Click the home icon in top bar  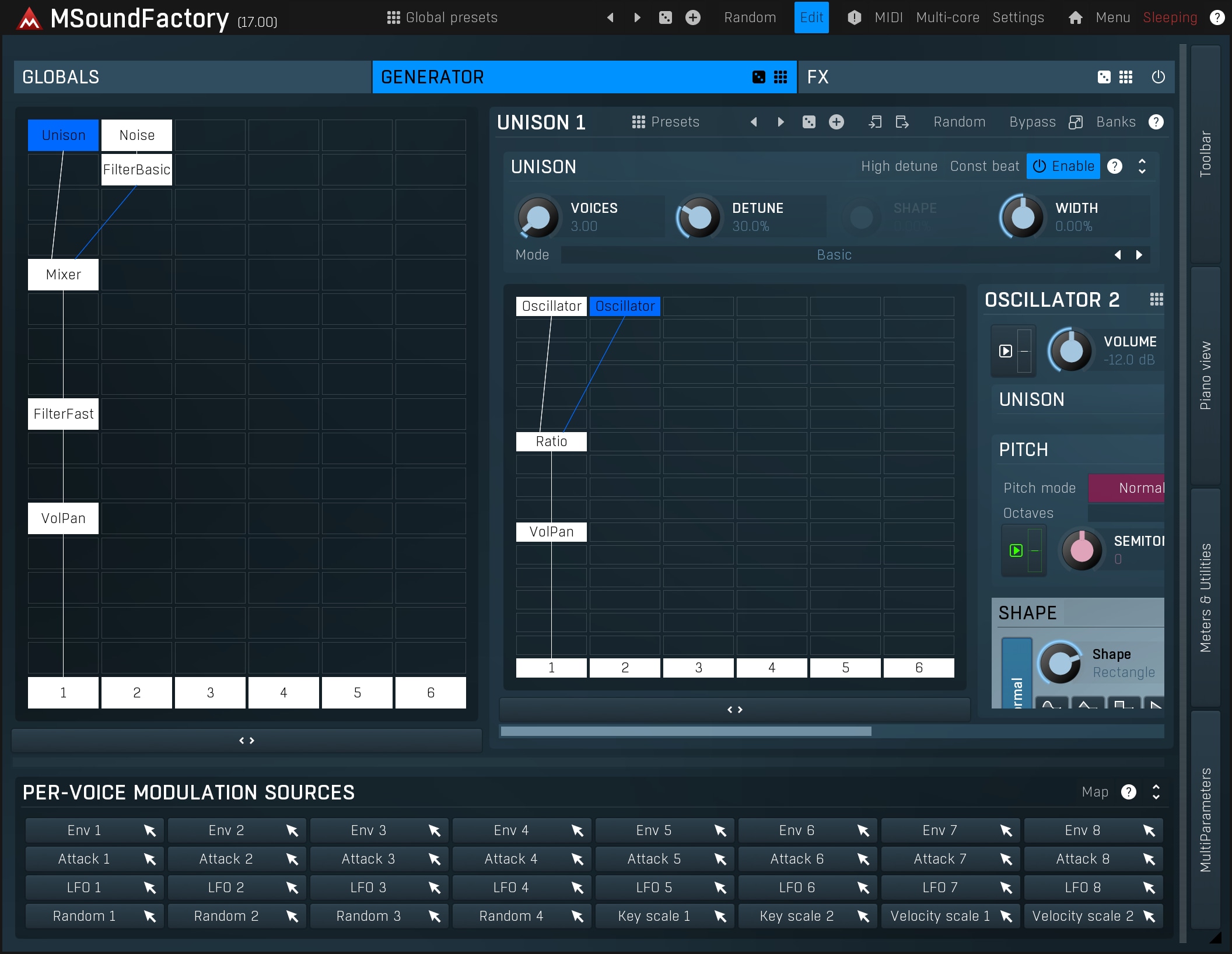pos(1075,18)
